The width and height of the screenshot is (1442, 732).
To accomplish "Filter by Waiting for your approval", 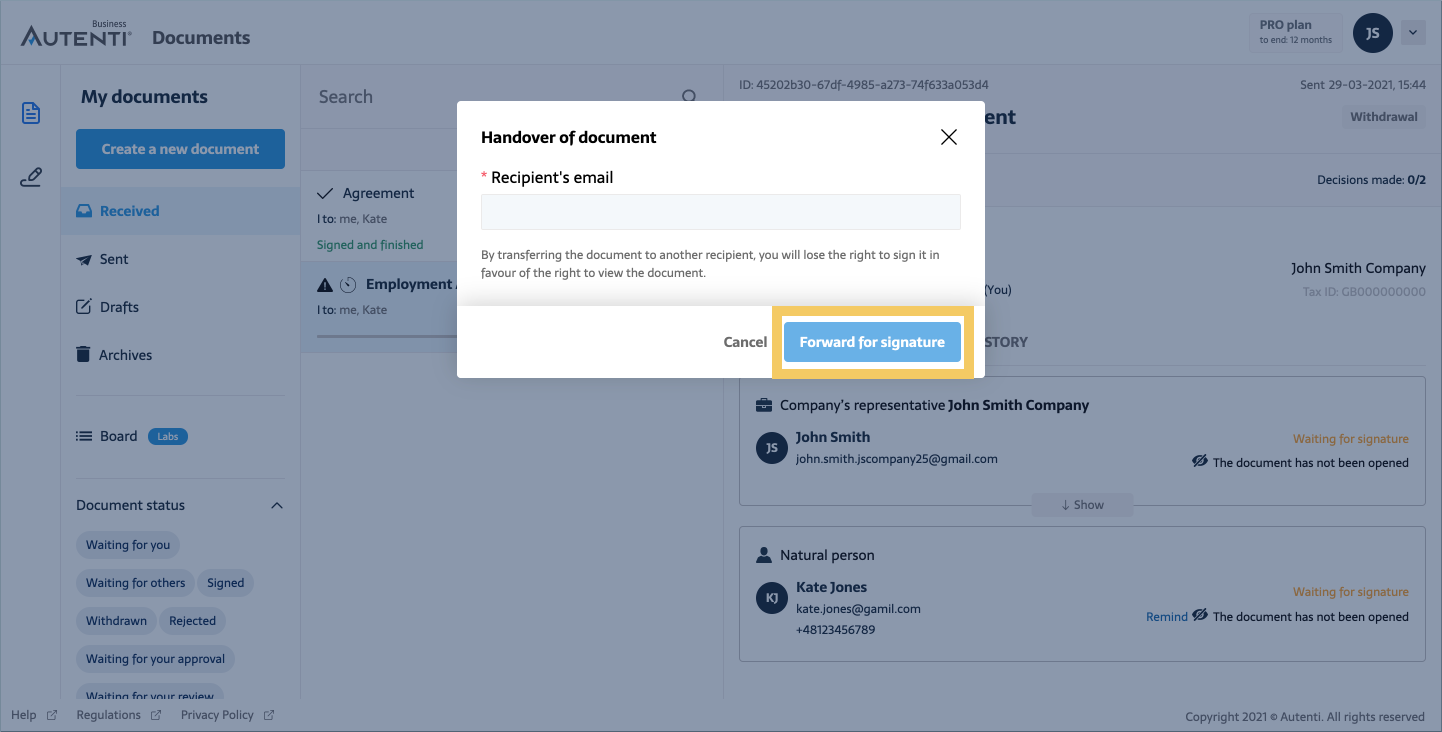I will tap(156, 659).
